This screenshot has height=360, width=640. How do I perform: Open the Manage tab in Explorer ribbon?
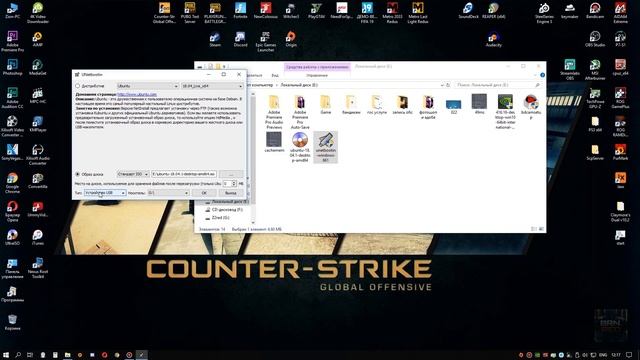coord(317,76)
